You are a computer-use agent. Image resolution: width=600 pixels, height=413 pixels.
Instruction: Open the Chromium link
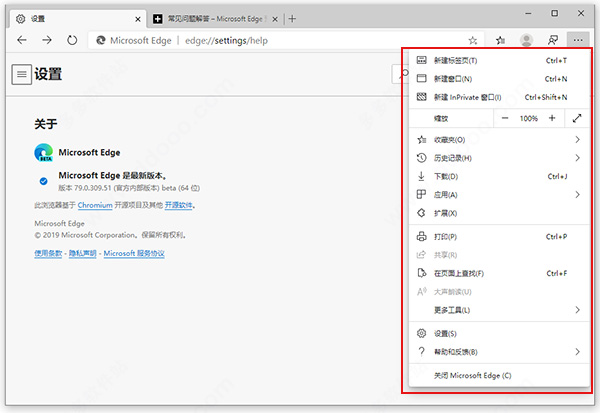pos(95,205)
